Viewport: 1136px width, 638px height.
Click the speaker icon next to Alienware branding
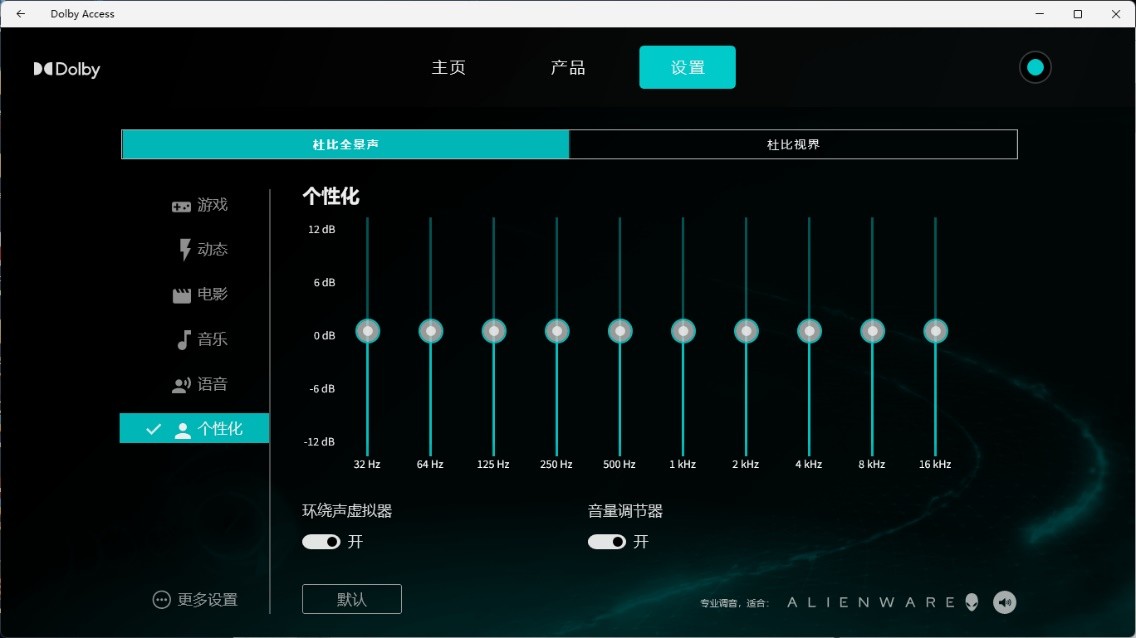click(x=1004, y=601)
